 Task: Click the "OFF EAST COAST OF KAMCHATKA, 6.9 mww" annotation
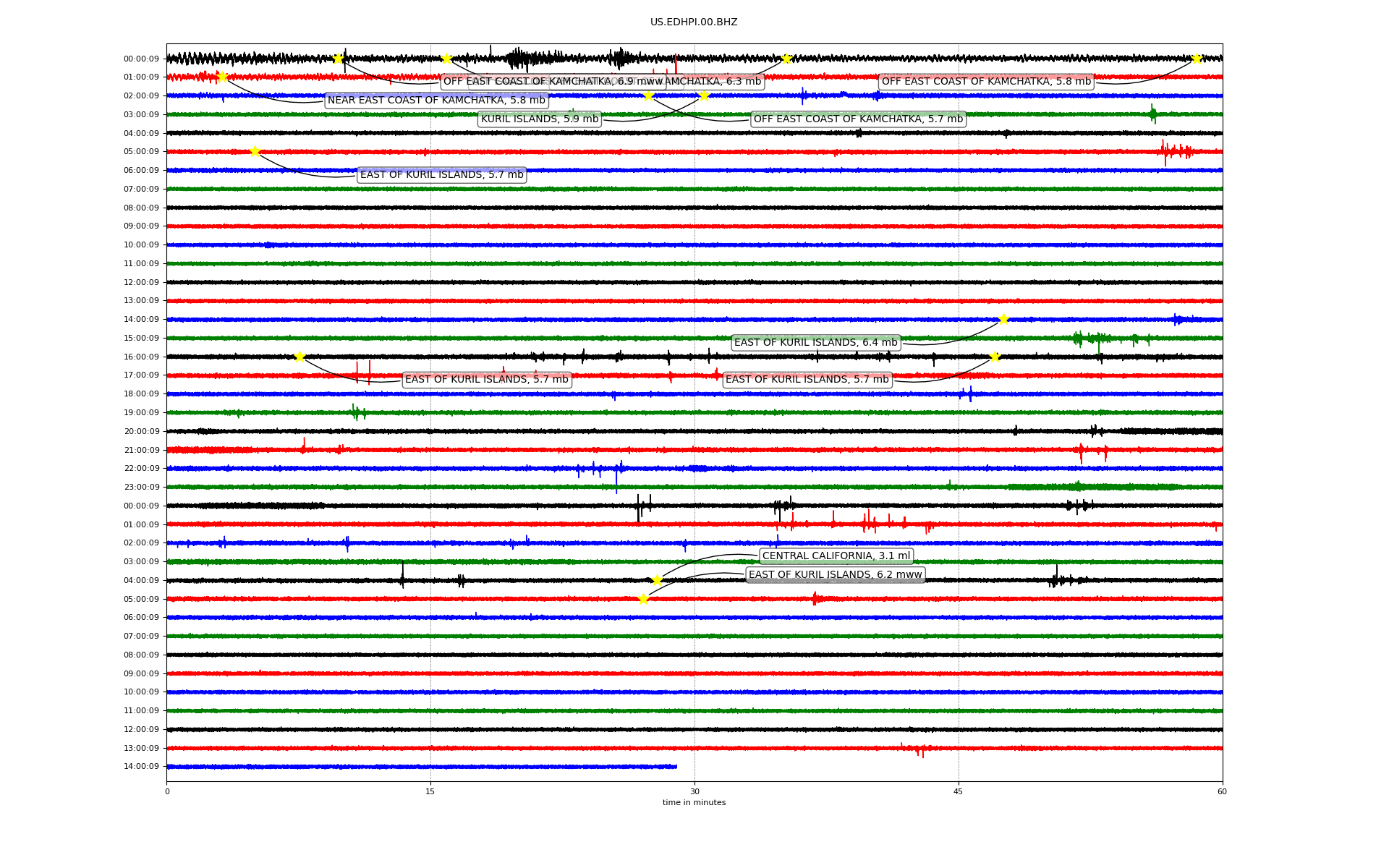click(x=553, y=82)
